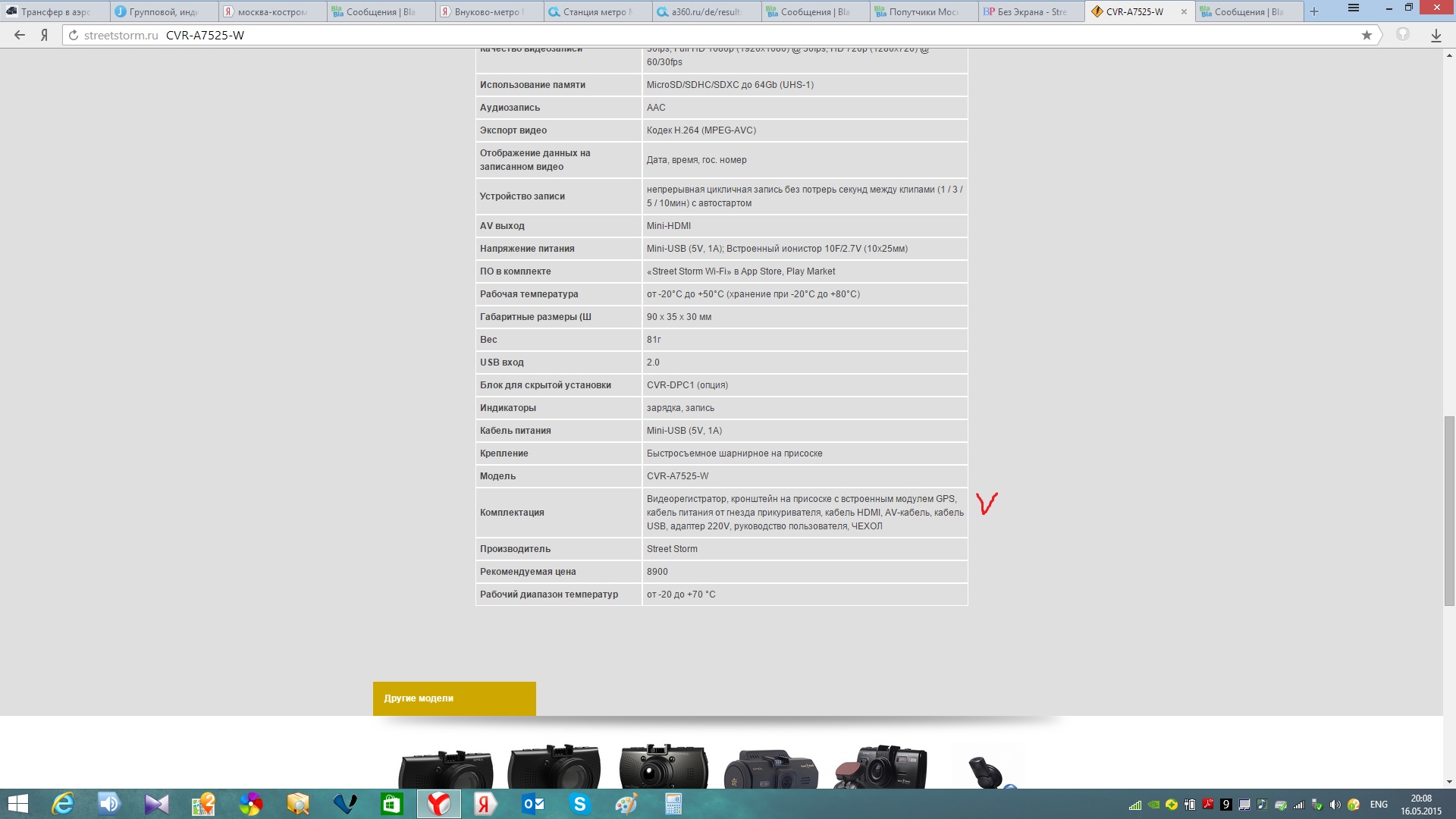1456x819 pixels.
Task: Bookmark page with the star icon
Action: pyautogui.click(x=1367, y=35)
